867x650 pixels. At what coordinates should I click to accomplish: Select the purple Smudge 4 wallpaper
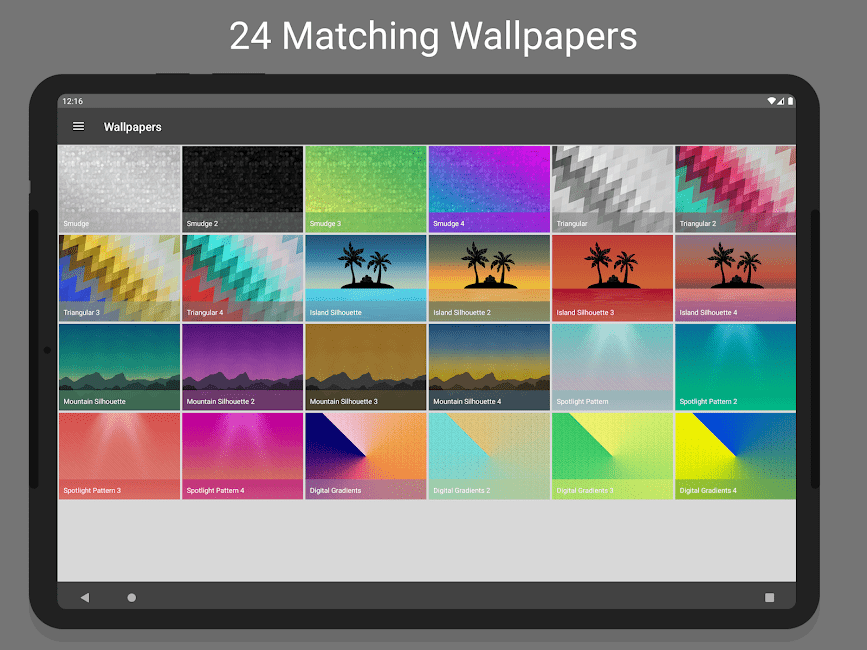point(489,189)
